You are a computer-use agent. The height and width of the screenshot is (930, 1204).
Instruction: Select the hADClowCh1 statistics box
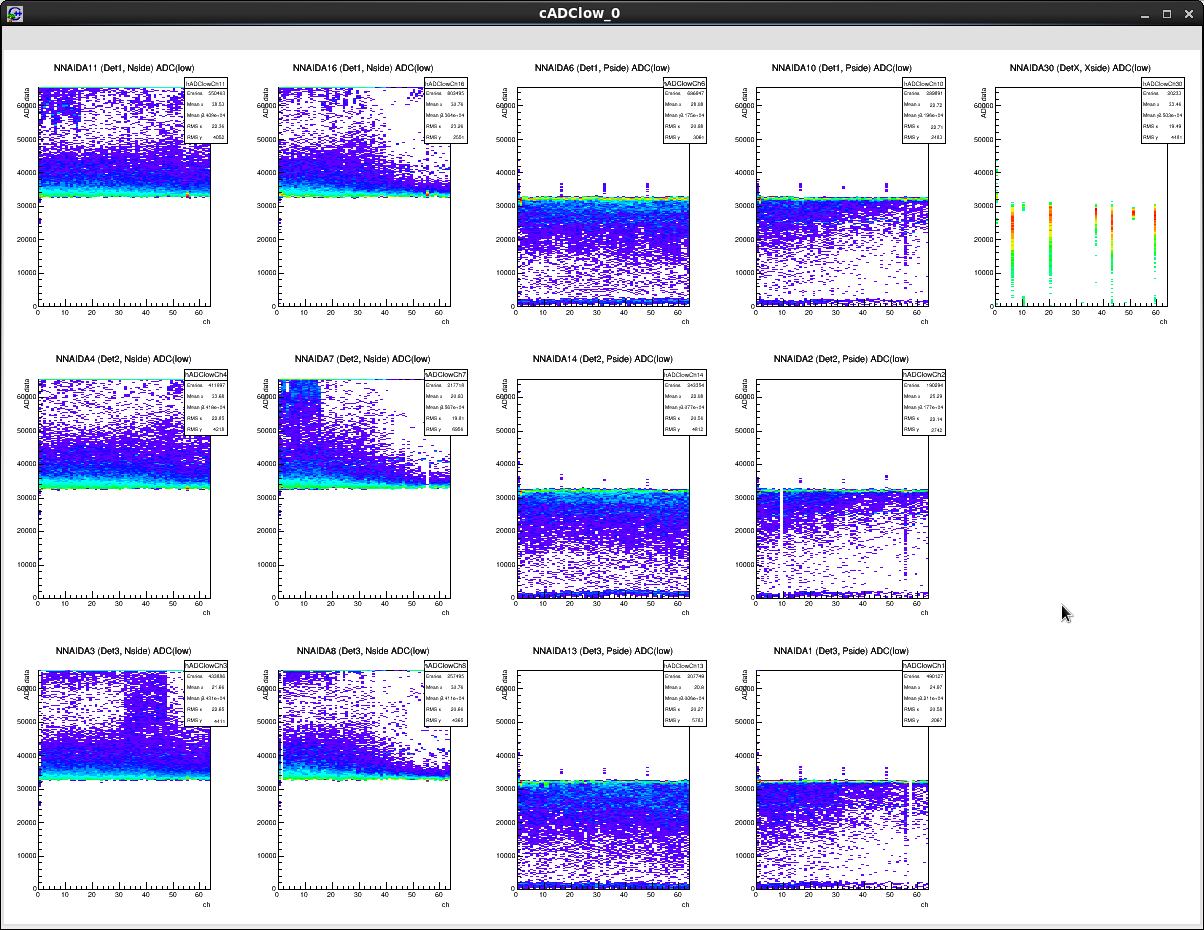tap(923, 693)
